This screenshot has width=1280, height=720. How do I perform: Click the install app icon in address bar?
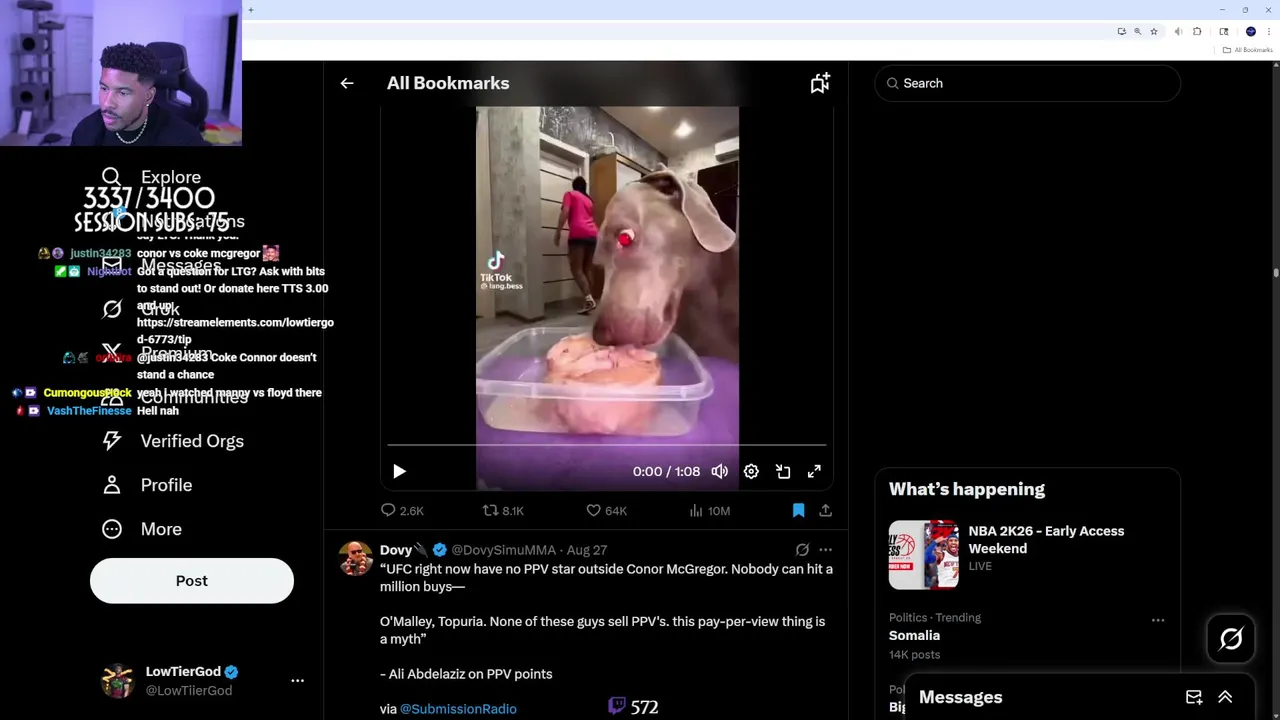(1122, 31)
